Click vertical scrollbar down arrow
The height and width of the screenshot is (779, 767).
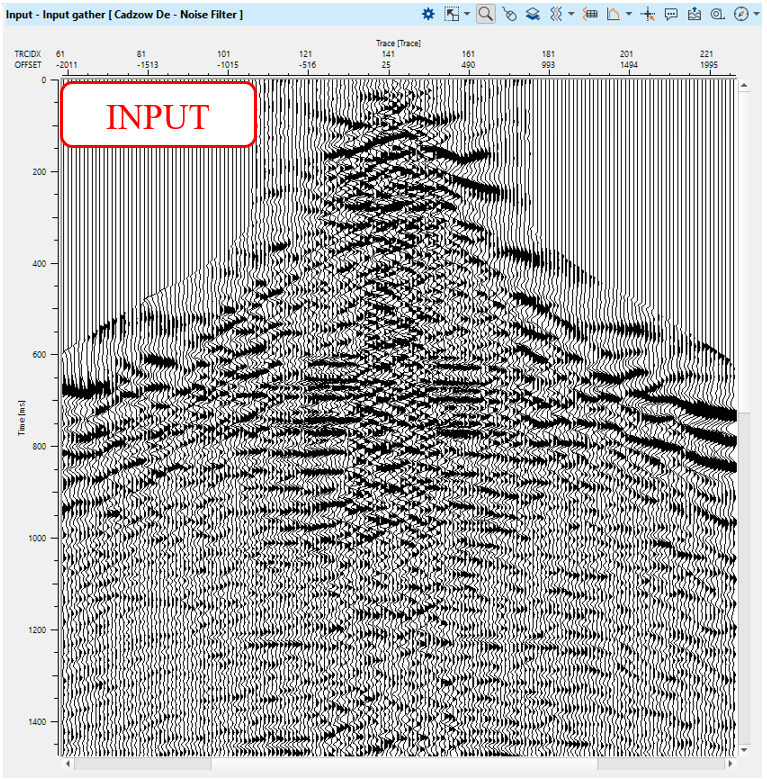point(744,750)
